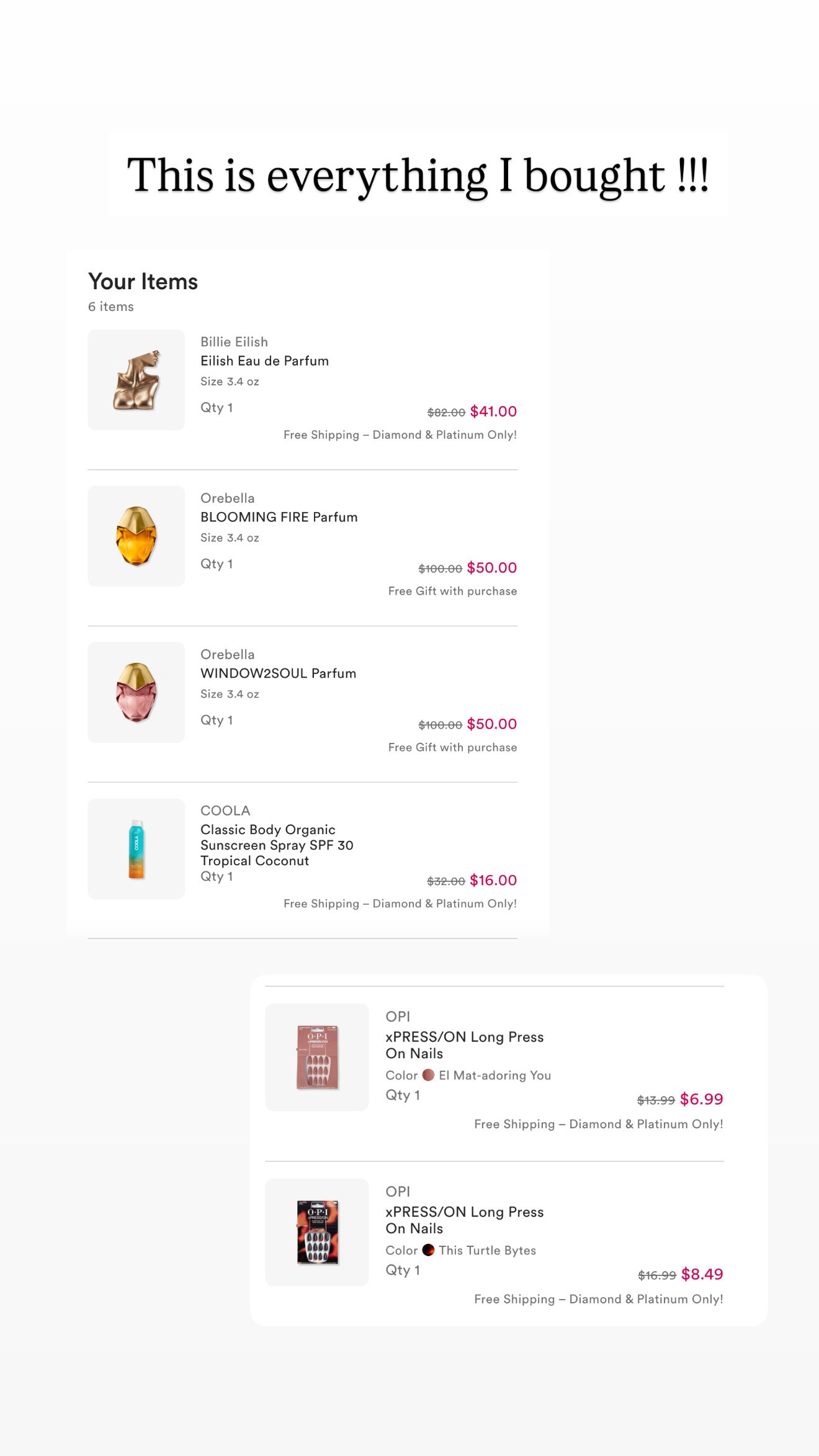Open El Mat-adoring You nails thumbnail
The height and width of the screenshot is (1456, 819).
tap(317, 1057)
